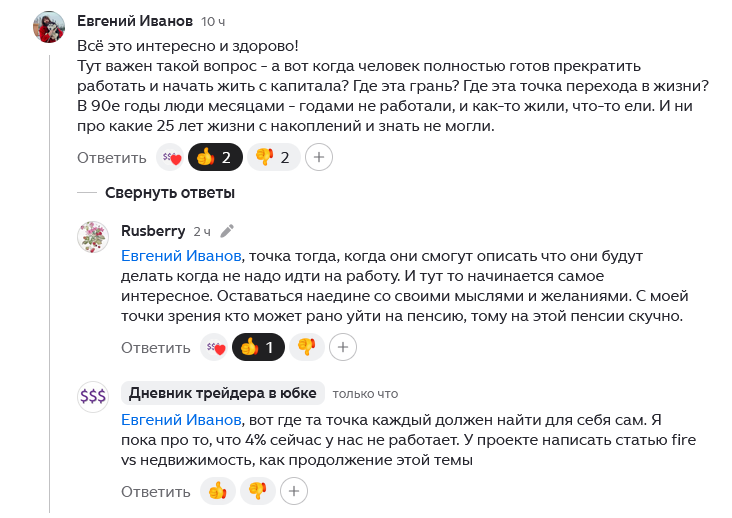
Task: Add reaction plus on Дневник трейдера's reply
Action: pyautogui.click(x=293, y=491)
